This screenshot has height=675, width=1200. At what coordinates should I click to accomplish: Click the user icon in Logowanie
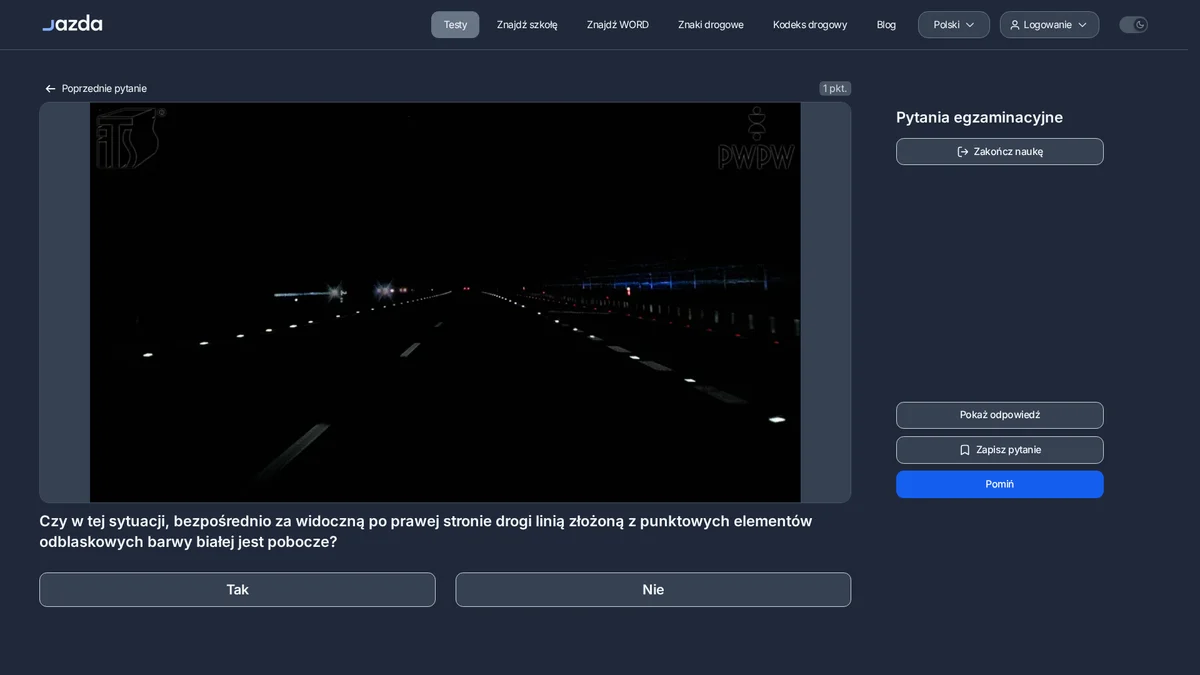pyautogui.click(x=1015, y=25)
